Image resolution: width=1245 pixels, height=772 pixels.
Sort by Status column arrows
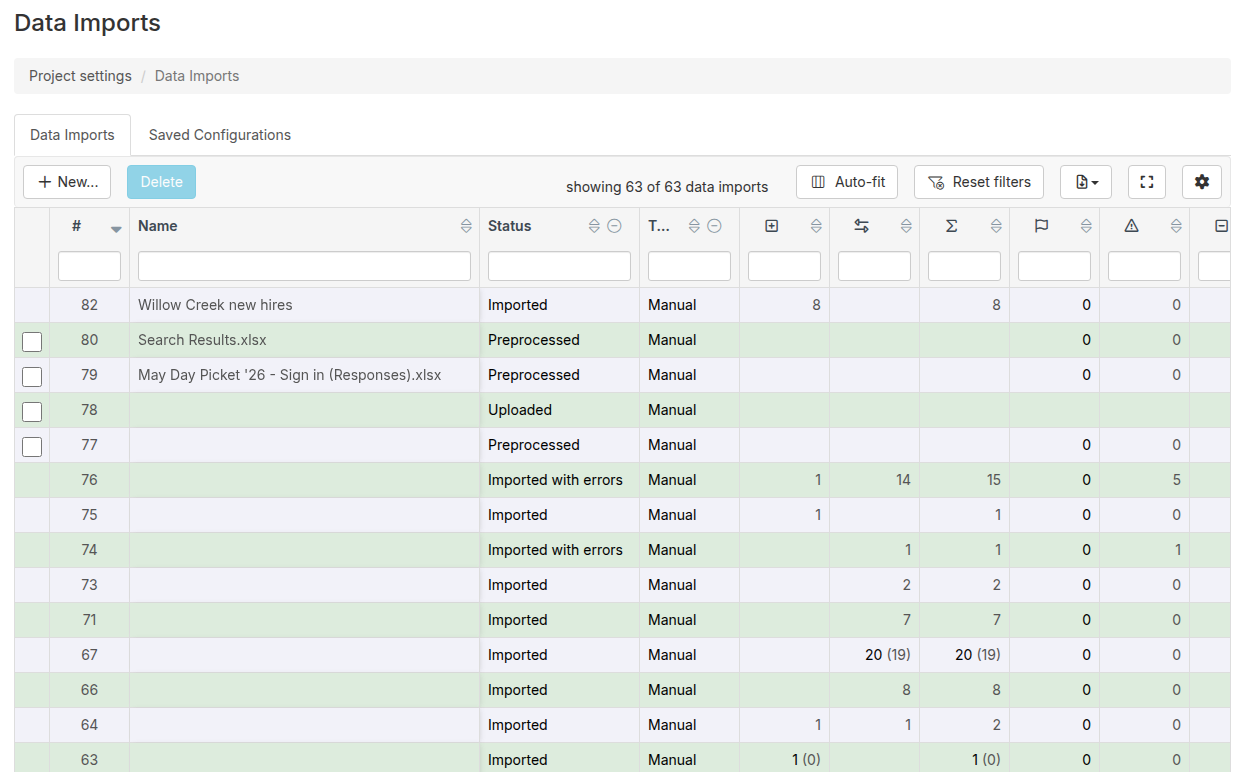pos(594,226)
